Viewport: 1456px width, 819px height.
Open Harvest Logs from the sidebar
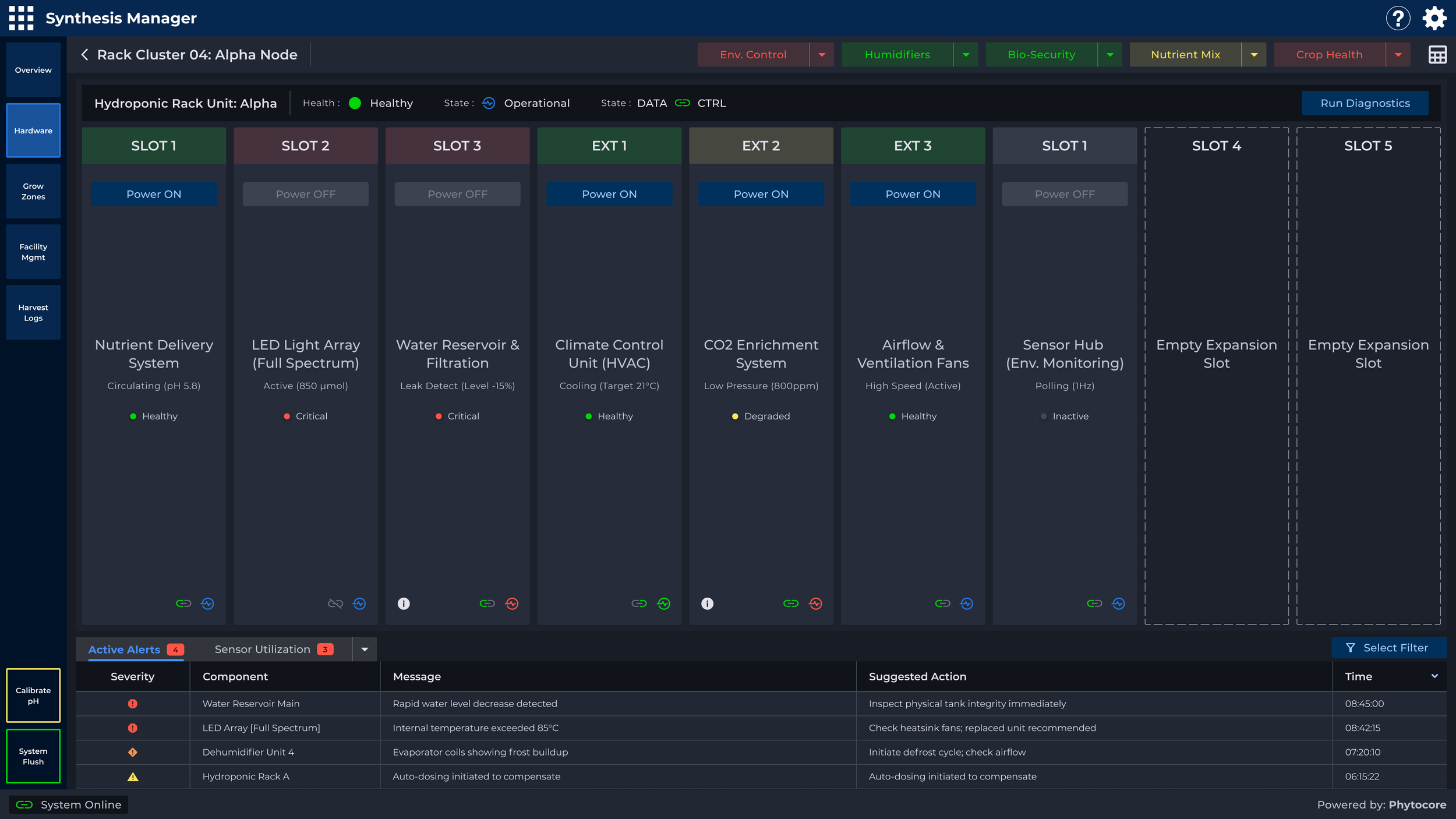(33, 312)
